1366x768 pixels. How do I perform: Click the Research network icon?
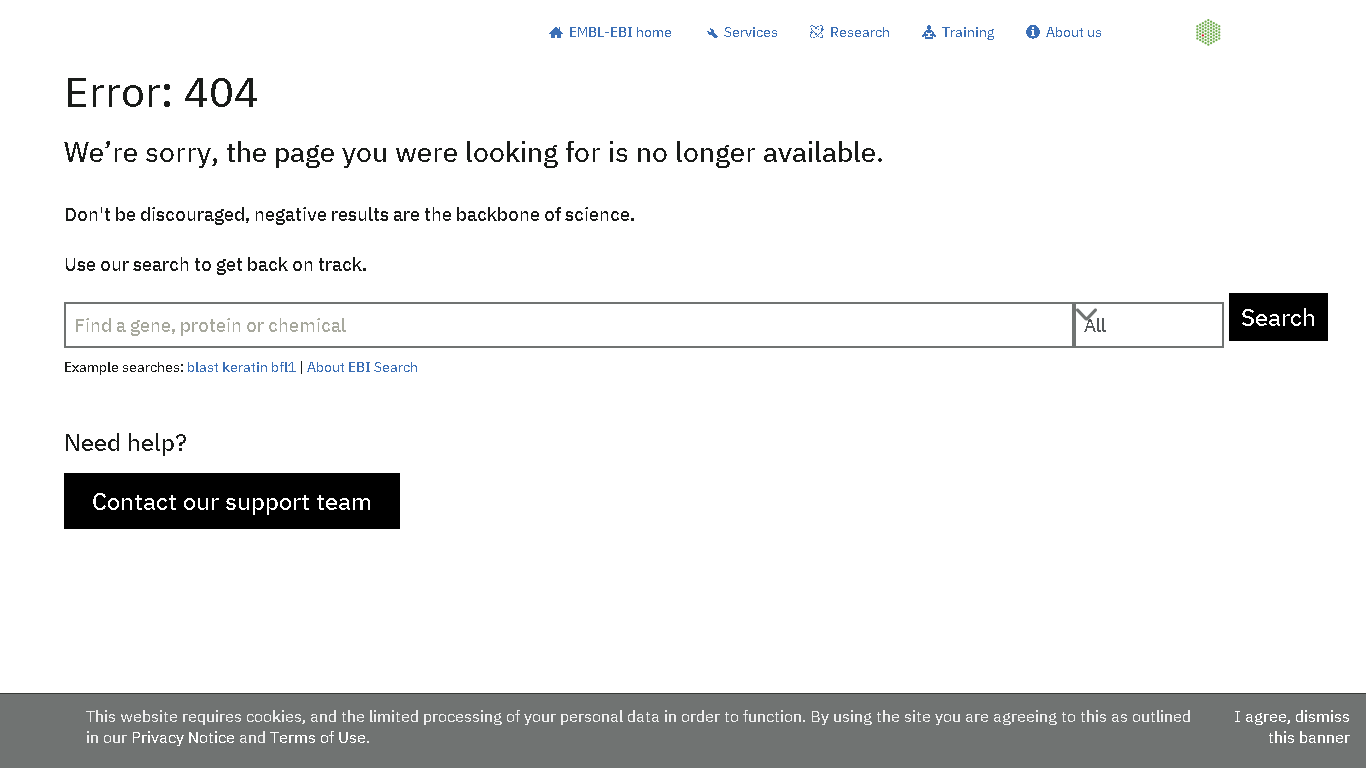(x=817, y=32)
